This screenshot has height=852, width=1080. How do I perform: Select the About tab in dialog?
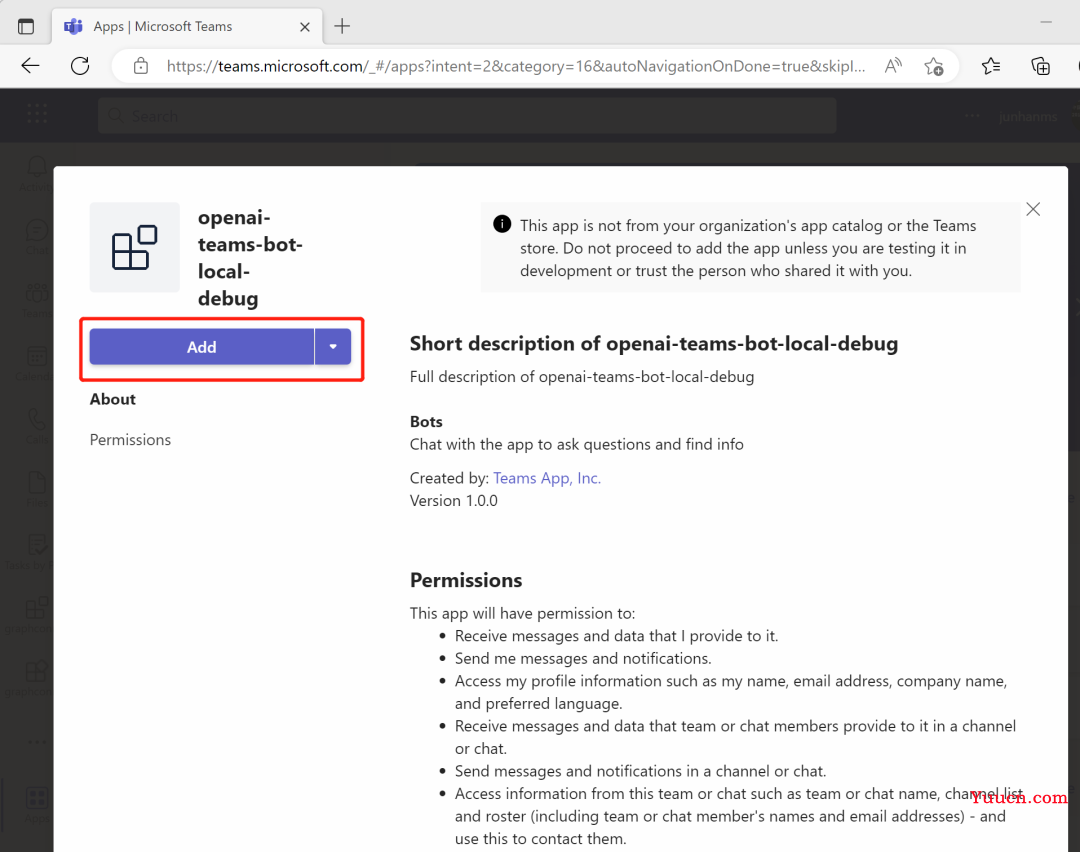(113, 399)
